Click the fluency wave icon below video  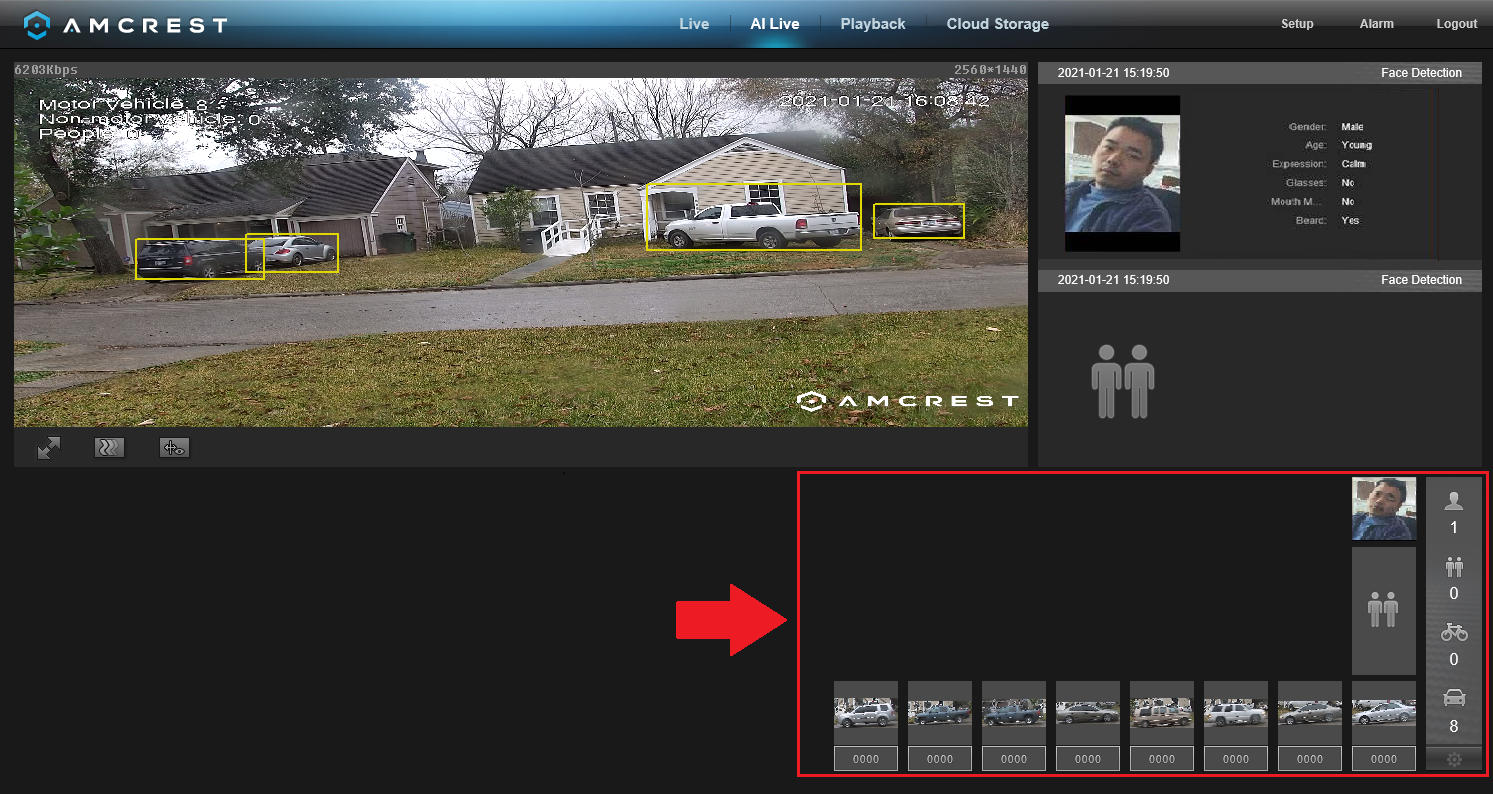109,448
